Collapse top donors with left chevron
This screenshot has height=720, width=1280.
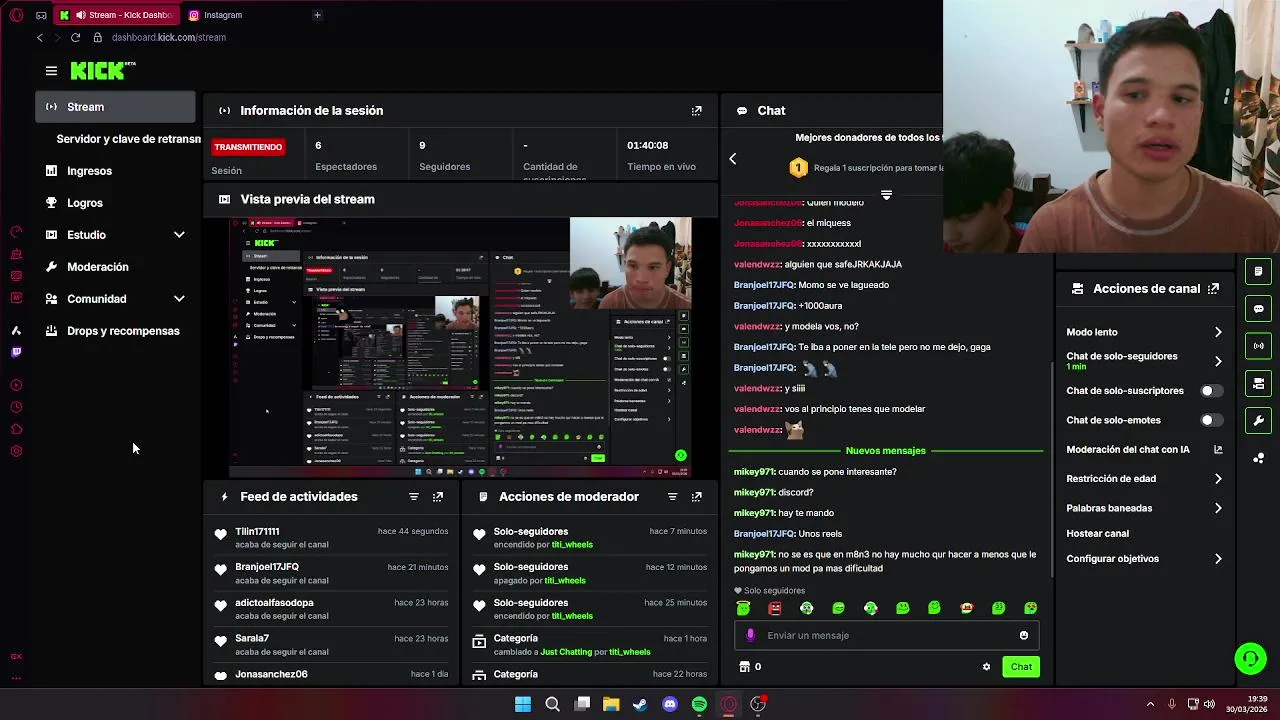click(x=732, y=159)
